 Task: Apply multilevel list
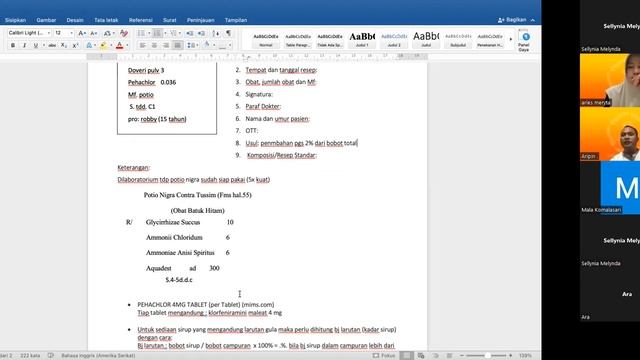click(173, 33)
